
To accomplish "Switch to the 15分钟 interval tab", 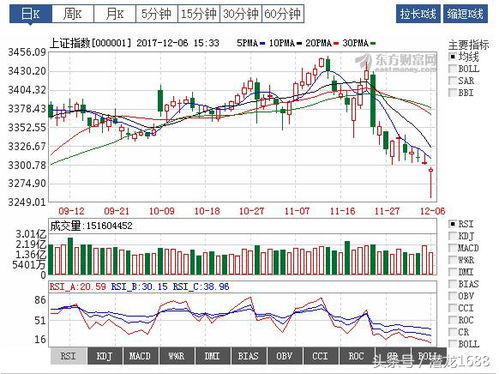I will [199, 14].
